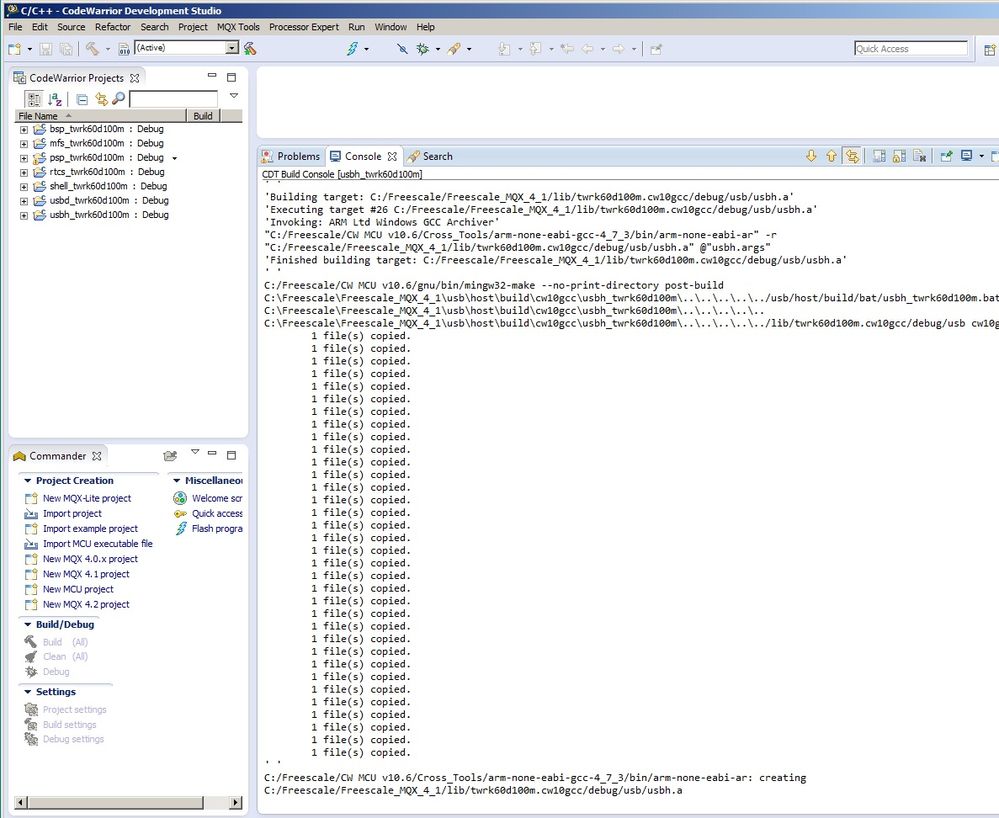The image size is (999, 818).
Task: Click the Quick Access search field
Action: (910, 48)
